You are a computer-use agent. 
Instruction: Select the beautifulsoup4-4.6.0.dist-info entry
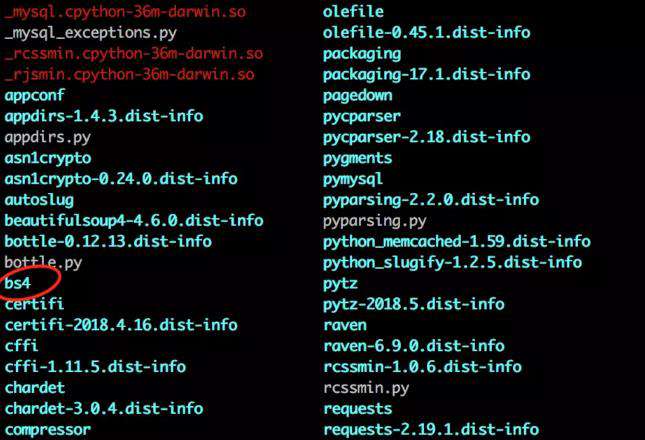(x=134, y=220)
